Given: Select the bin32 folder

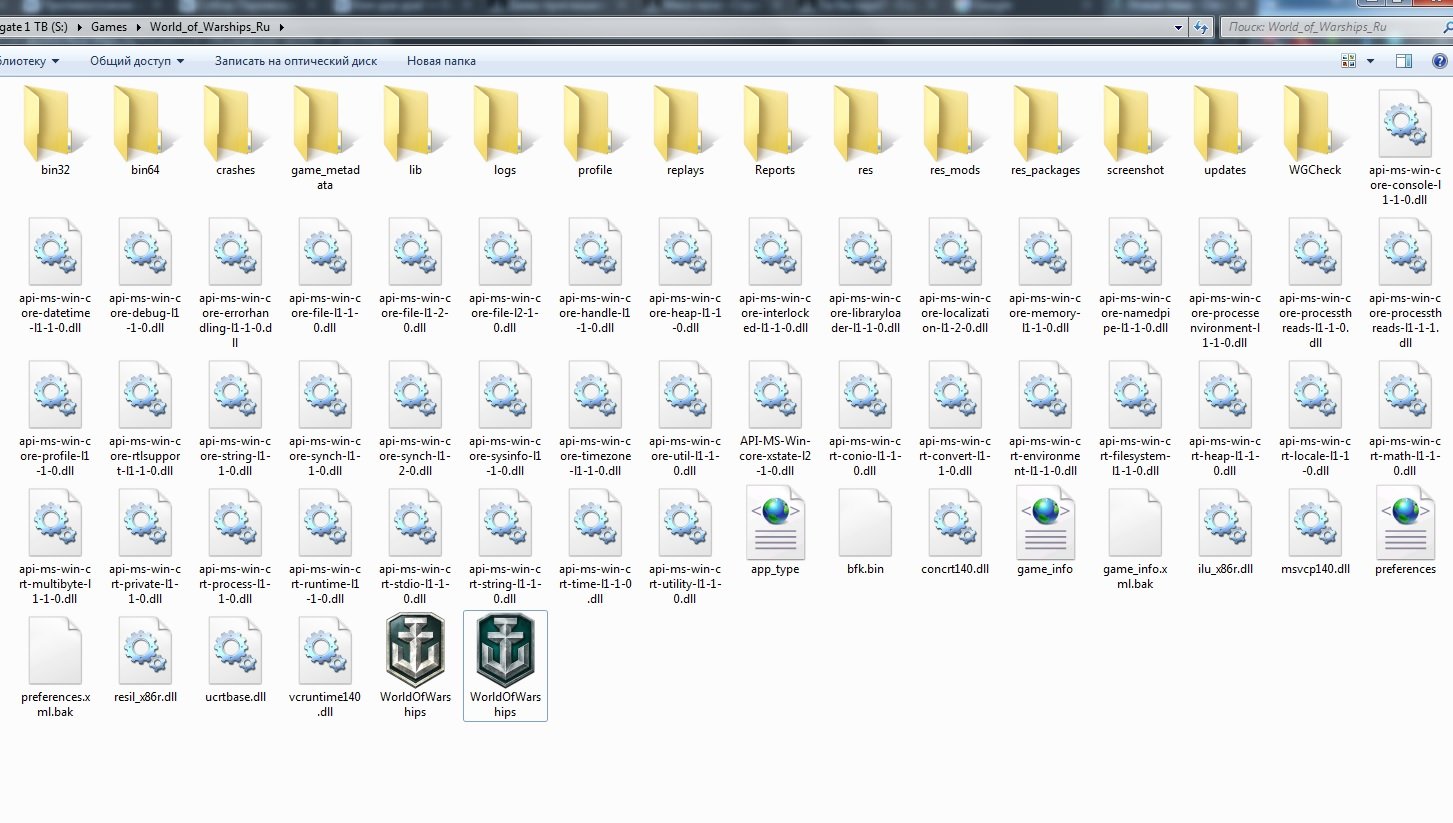Looking at the screenshot, I should tap(56, 133).
